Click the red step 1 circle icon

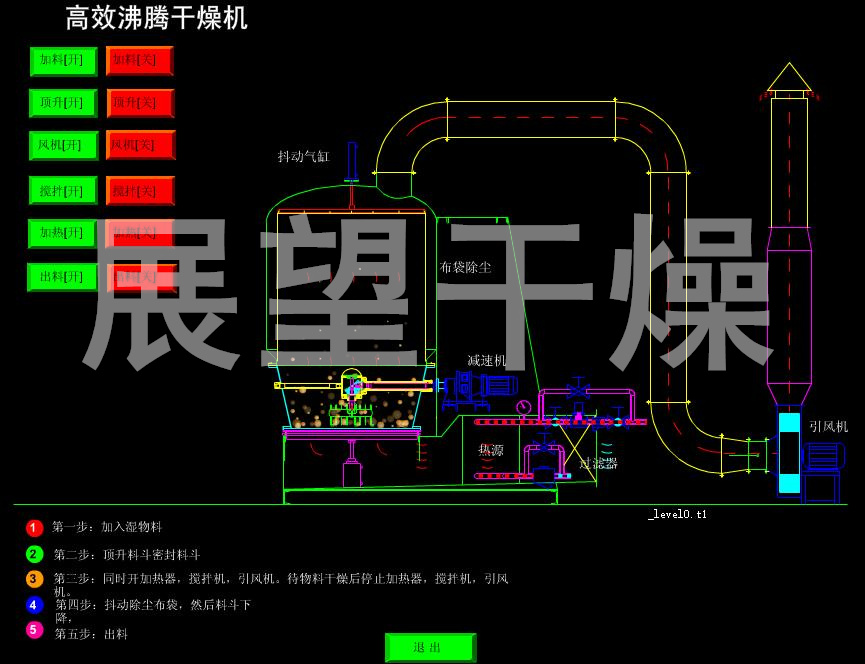coord(35,528)
